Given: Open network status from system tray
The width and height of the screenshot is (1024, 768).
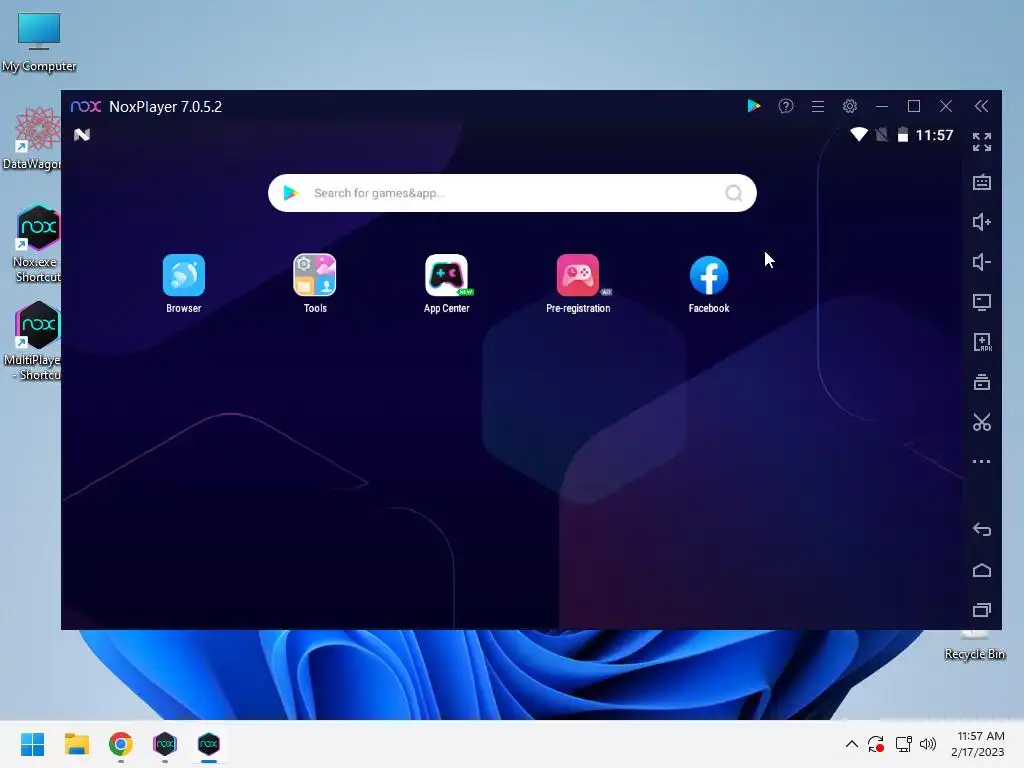Looking at the screenshot, I should click(x=903, y=744).
